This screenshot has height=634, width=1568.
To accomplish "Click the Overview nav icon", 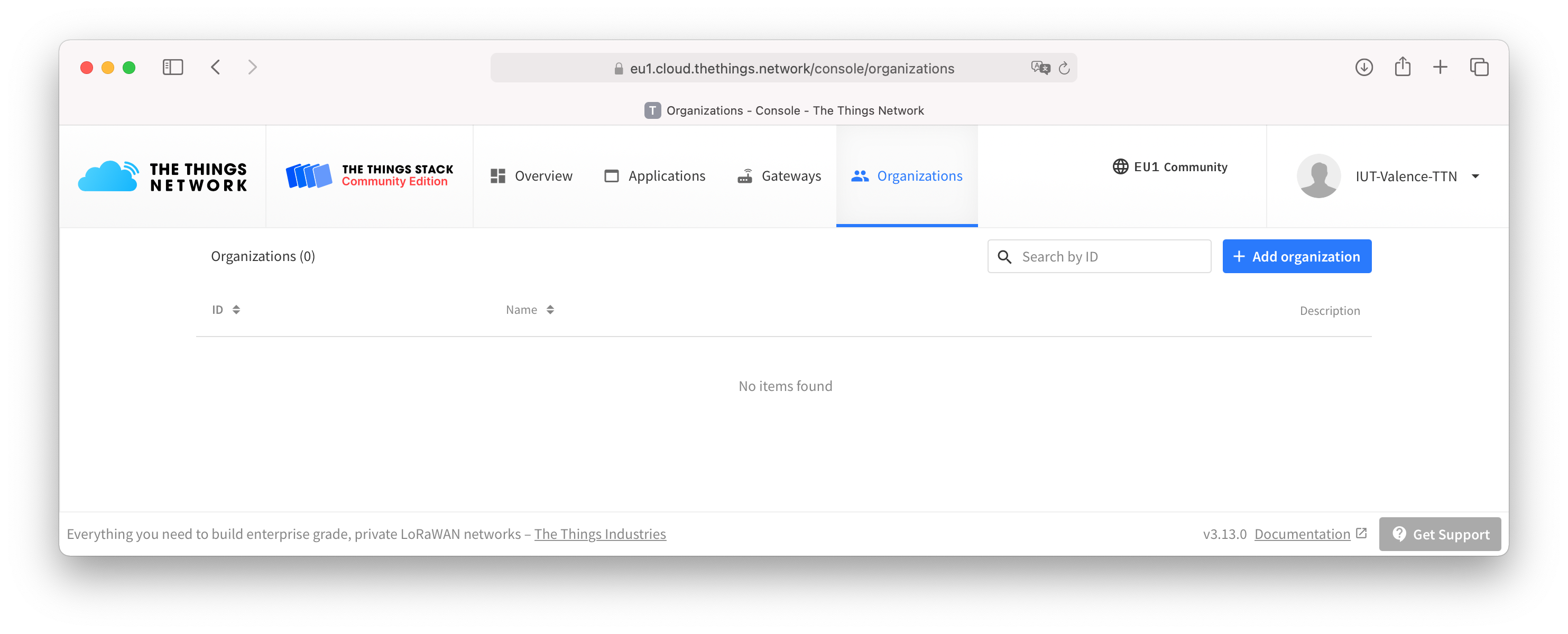I will point(498,176).
